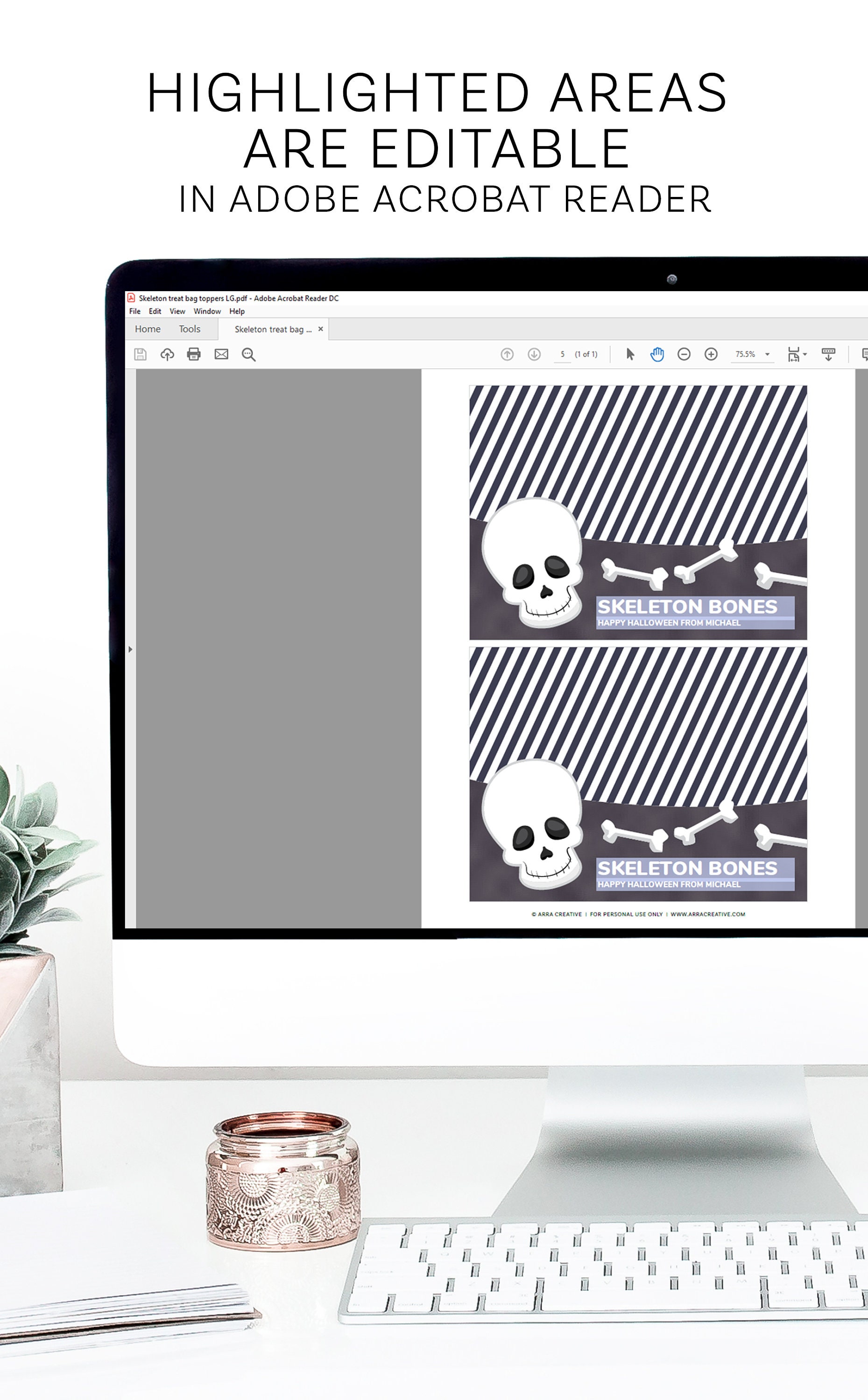Print the Skeleton treat bag document

[192, 355]
